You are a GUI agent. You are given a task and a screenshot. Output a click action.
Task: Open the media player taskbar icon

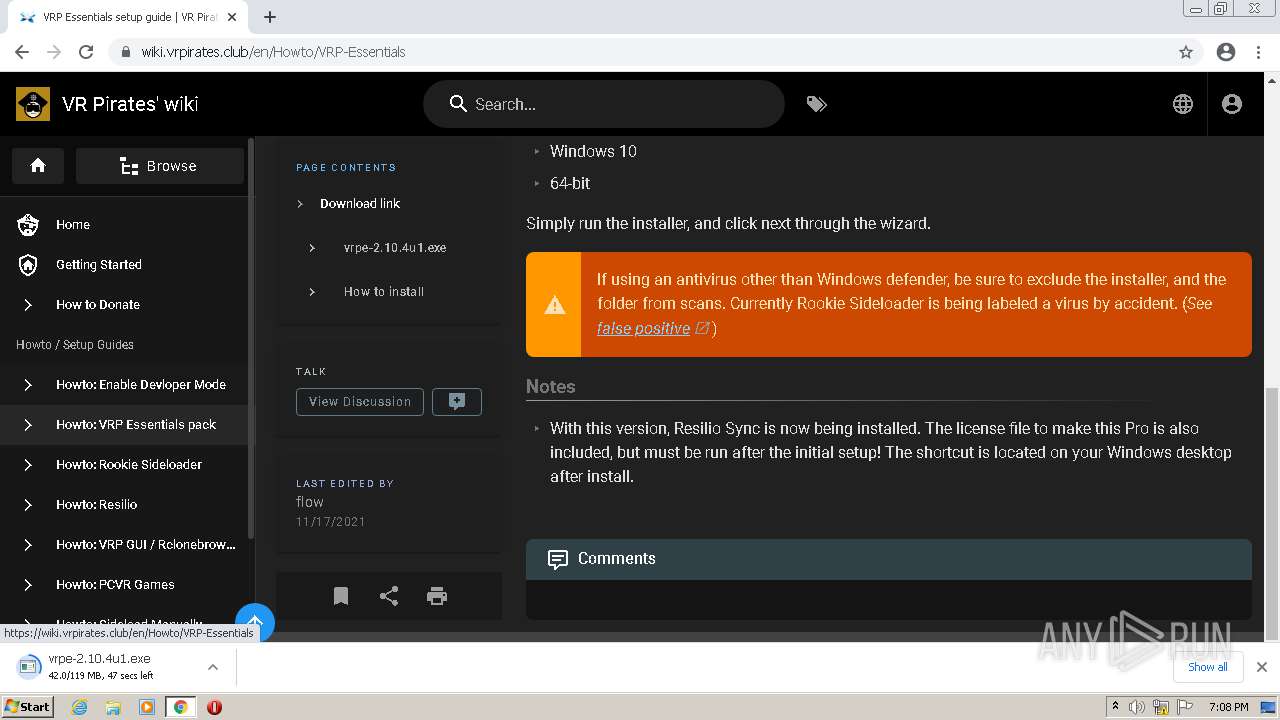(147, 707)
